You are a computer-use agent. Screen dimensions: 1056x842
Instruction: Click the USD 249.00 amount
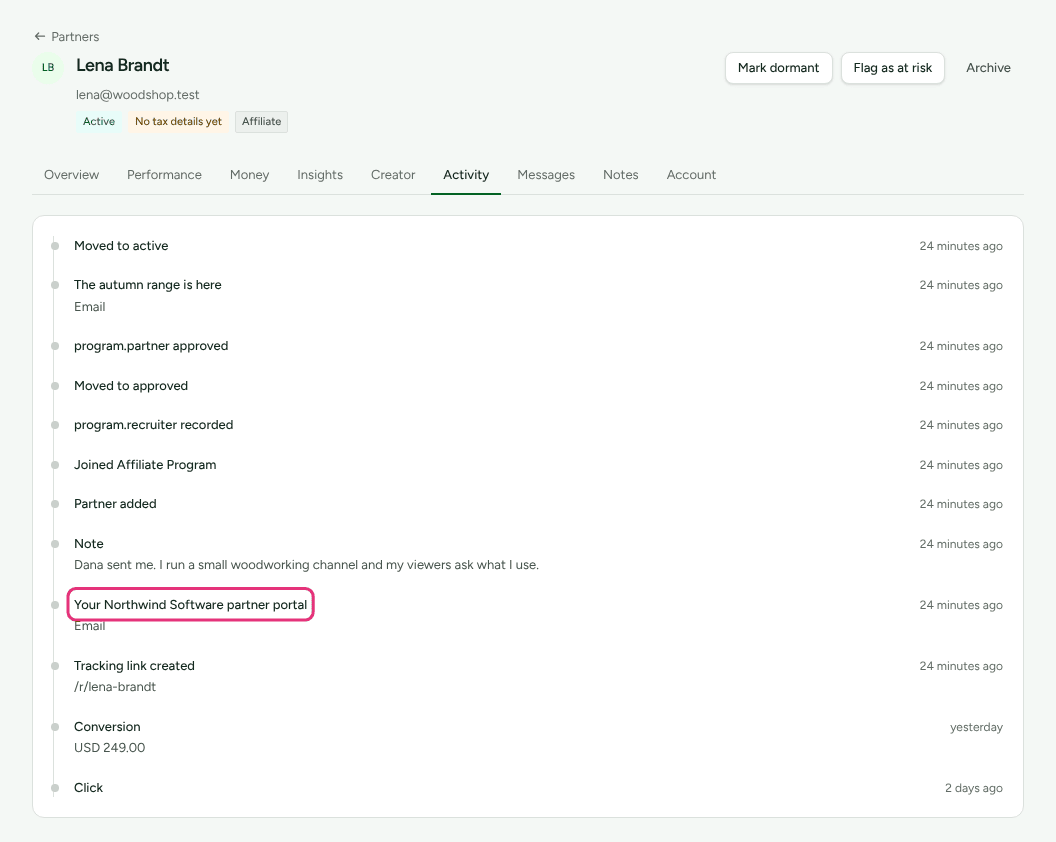coord(109,748)
